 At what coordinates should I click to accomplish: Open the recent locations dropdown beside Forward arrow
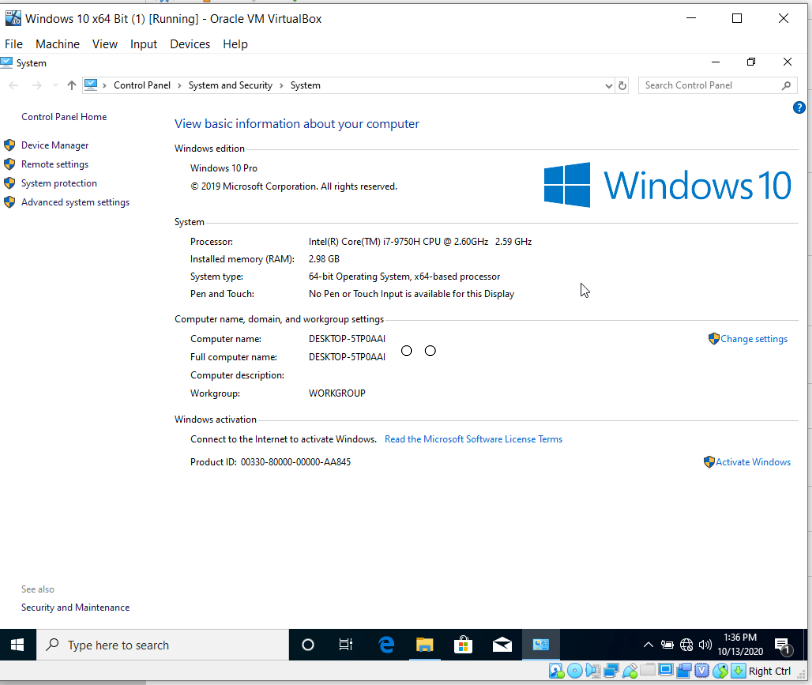coord(55,85)
